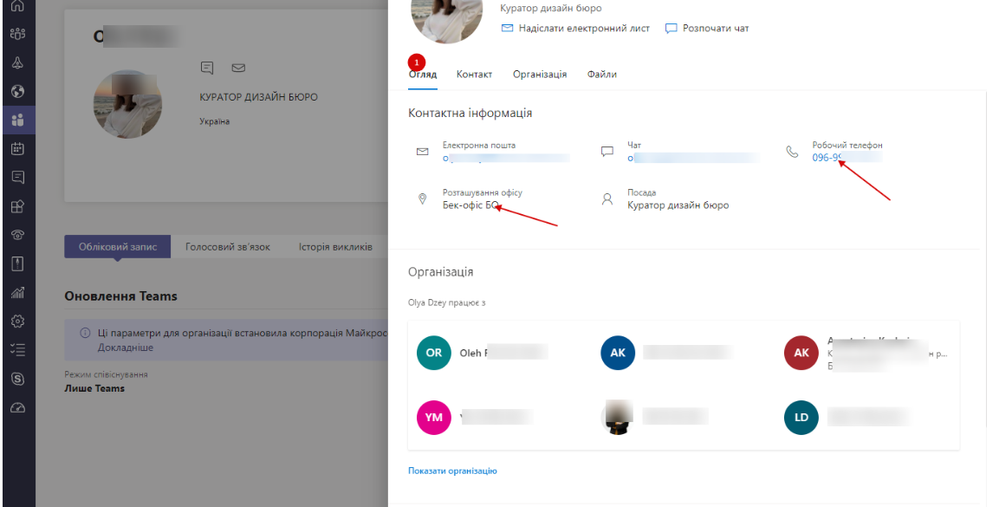
Task: Switch to the Огляд tab
Action: 422,75
